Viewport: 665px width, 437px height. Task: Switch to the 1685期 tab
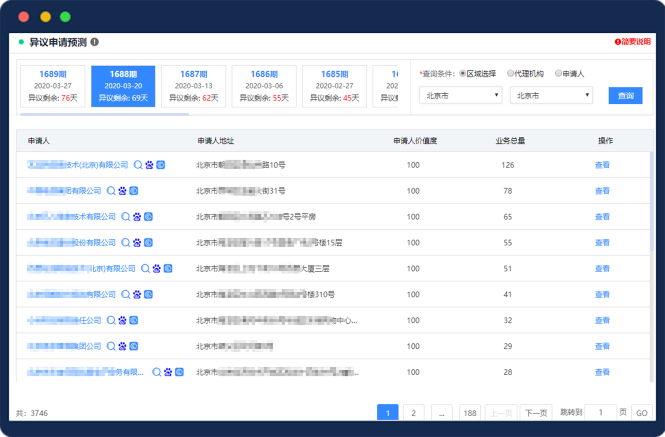coord(334,86)
